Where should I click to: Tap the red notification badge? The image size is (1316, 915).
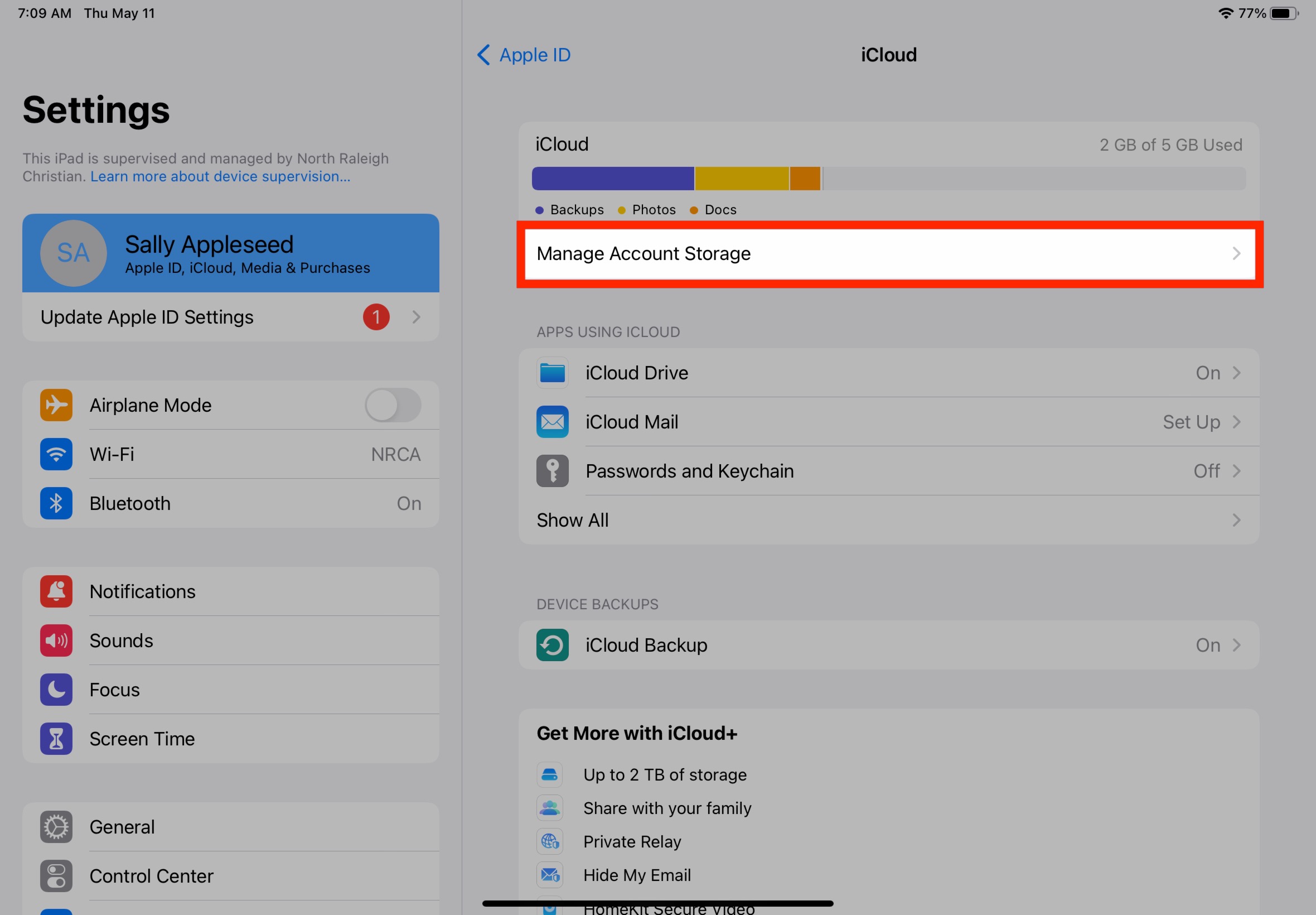376,316
